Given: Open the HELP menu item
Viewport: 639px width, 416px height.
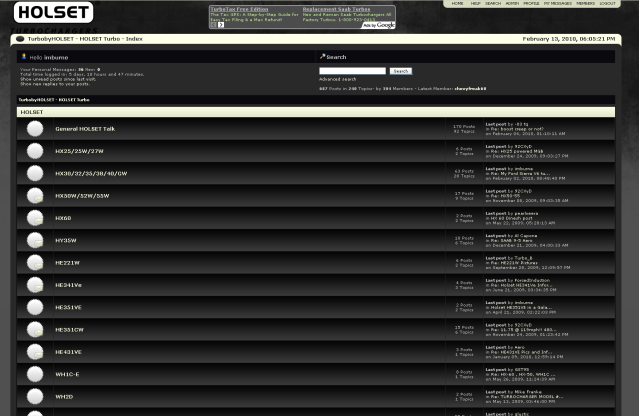Looking at the screenshot, I should click(x=476, y=3).
